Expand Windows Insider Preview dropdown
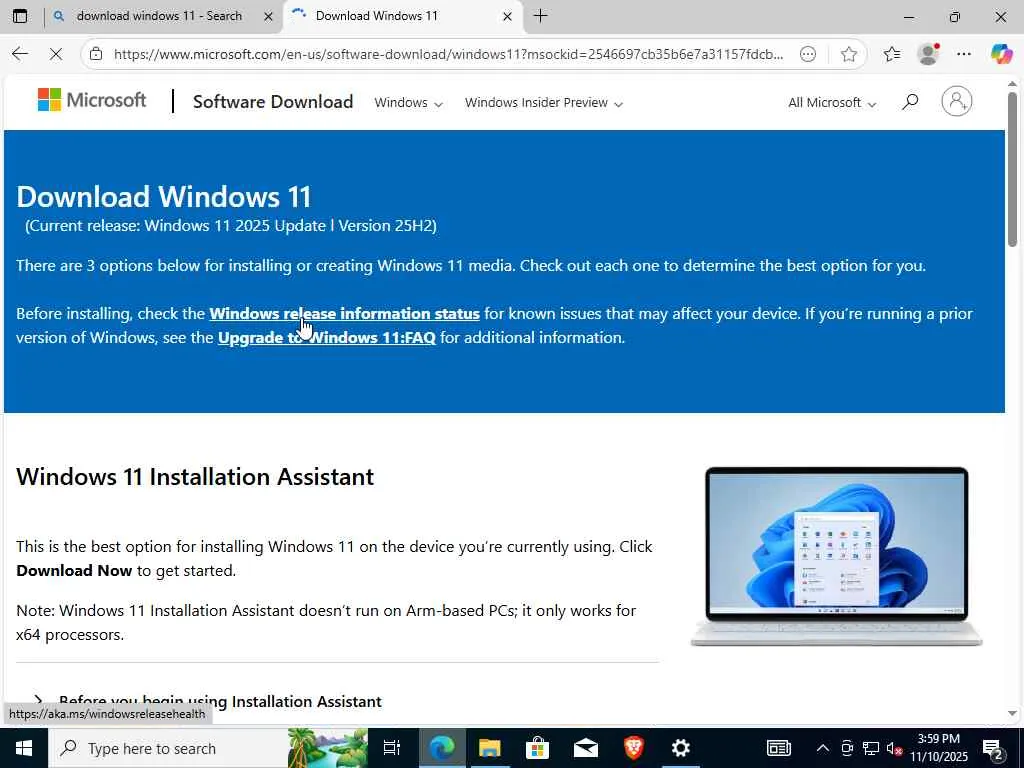This screenshot has width=1024, height=768. [x=543, y=103]
